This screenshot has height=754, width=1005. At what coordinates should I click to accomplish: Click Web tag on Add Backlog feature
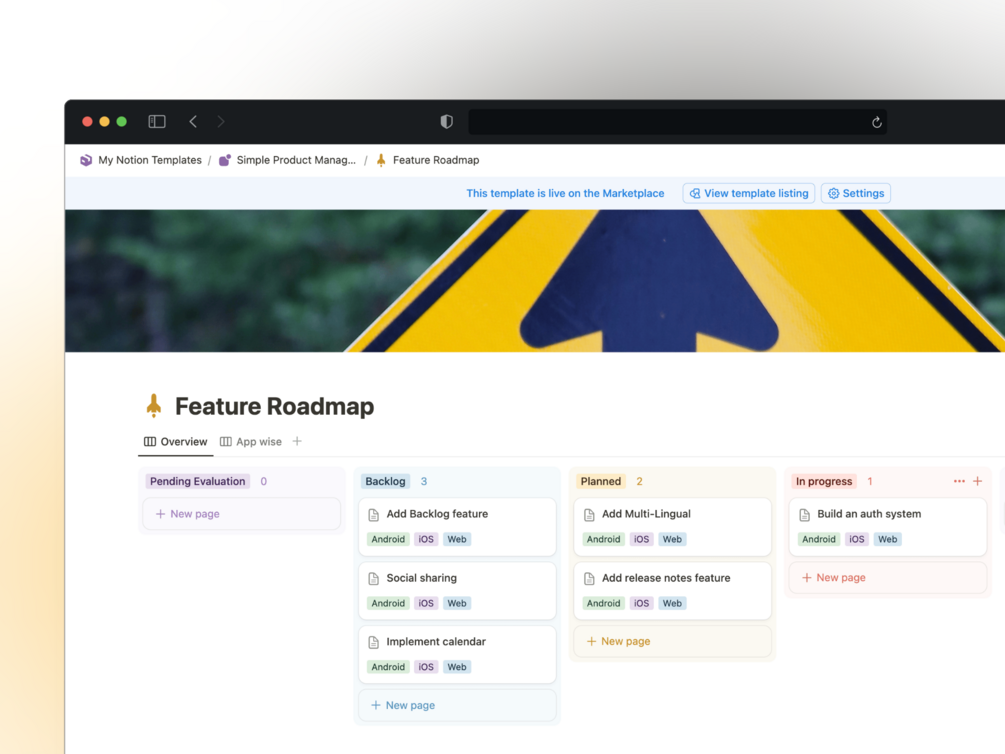(x=457, y=539)
